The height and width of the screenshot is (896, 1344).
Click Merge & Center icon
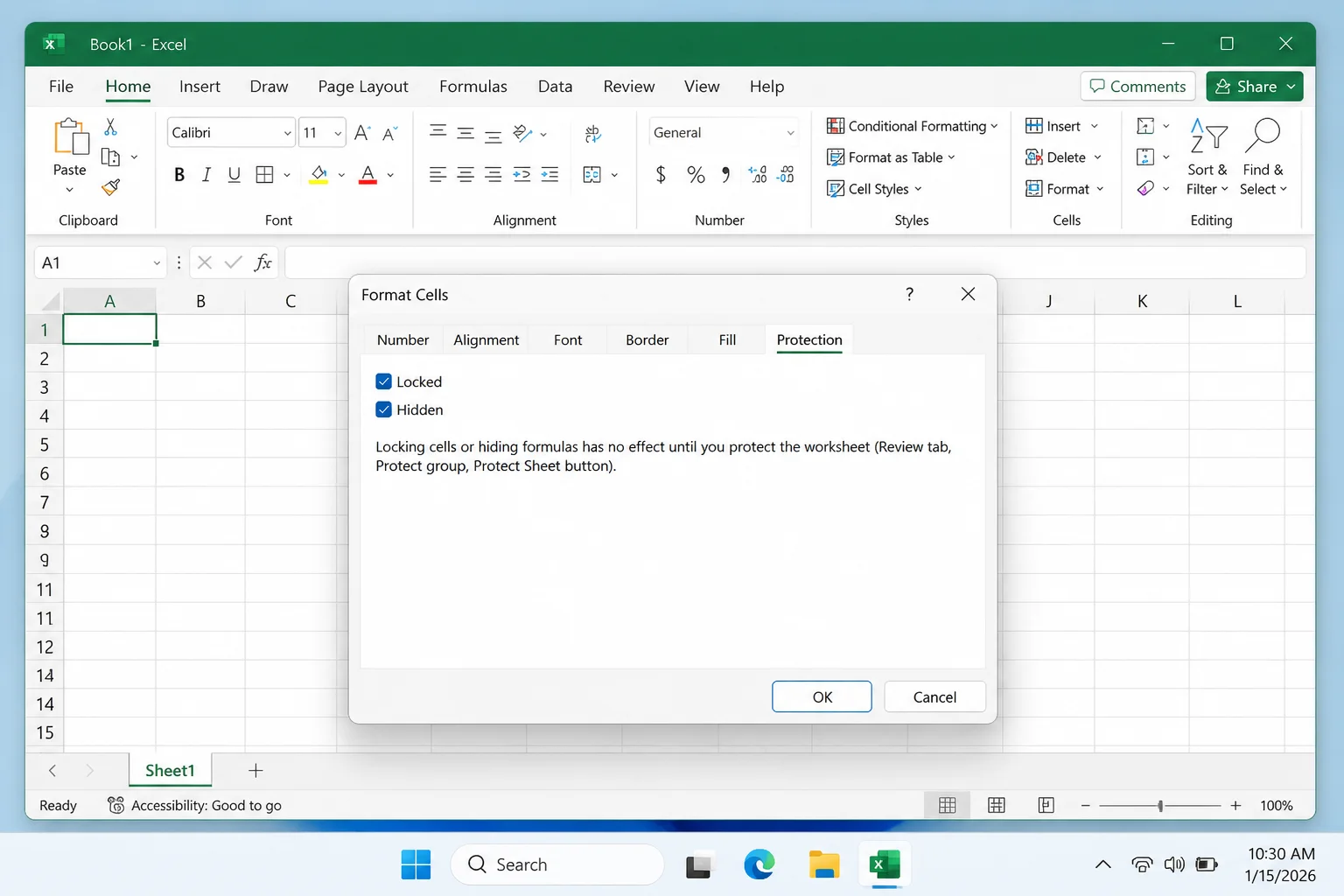[x=592, y=175]
